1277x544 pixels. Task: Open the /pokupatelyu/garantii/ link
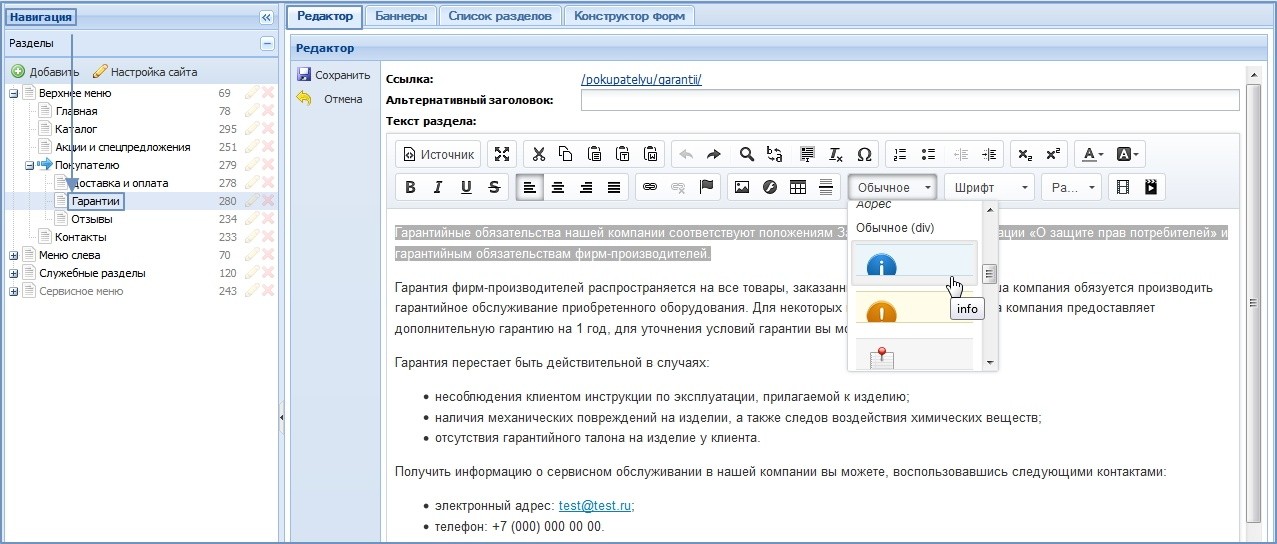(x=641, y=79)
